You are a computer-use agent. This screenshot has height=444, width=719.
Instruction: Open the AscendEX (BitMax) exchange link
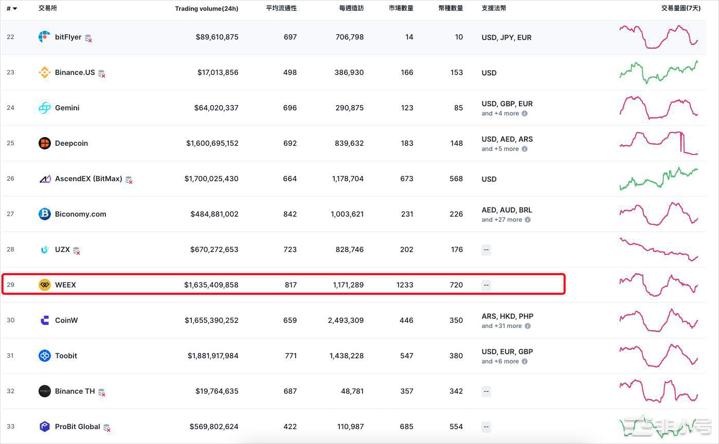tap(88, 178)
